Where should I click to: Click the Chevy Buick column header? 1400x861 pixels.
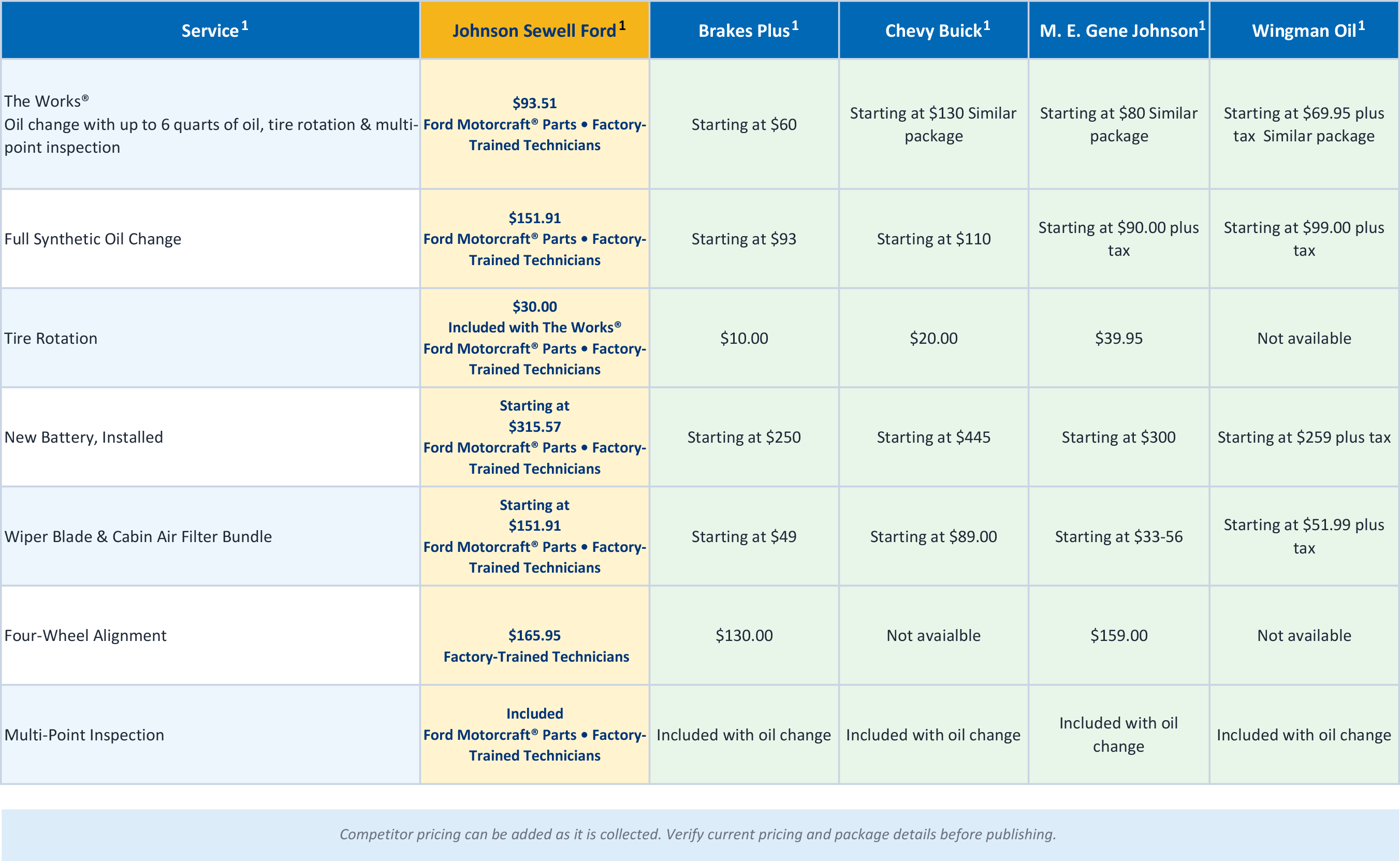tap(934, 30)
